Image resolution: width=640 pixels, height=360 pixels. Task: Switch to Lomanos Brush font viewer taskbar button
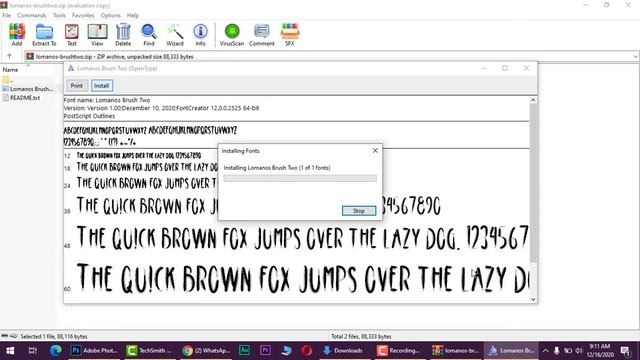click(x=511, y=351)
